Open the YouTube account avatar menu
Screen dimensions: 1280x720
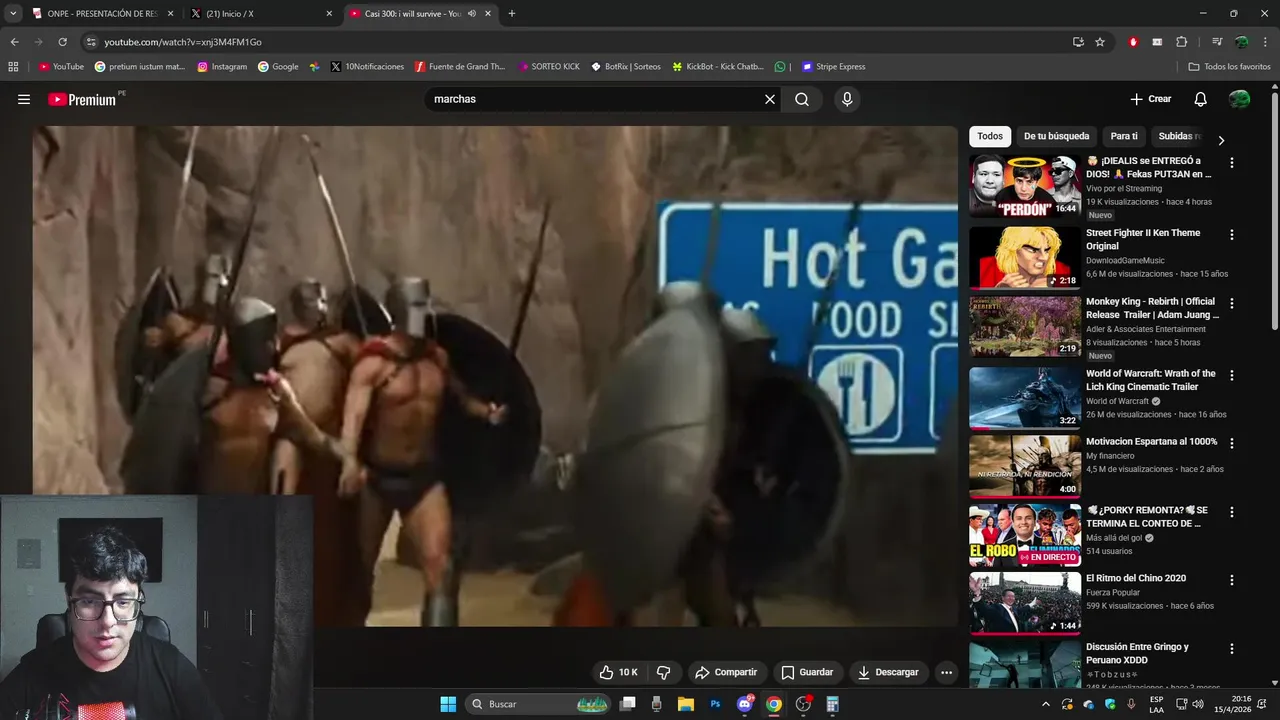pos(1239,99)
